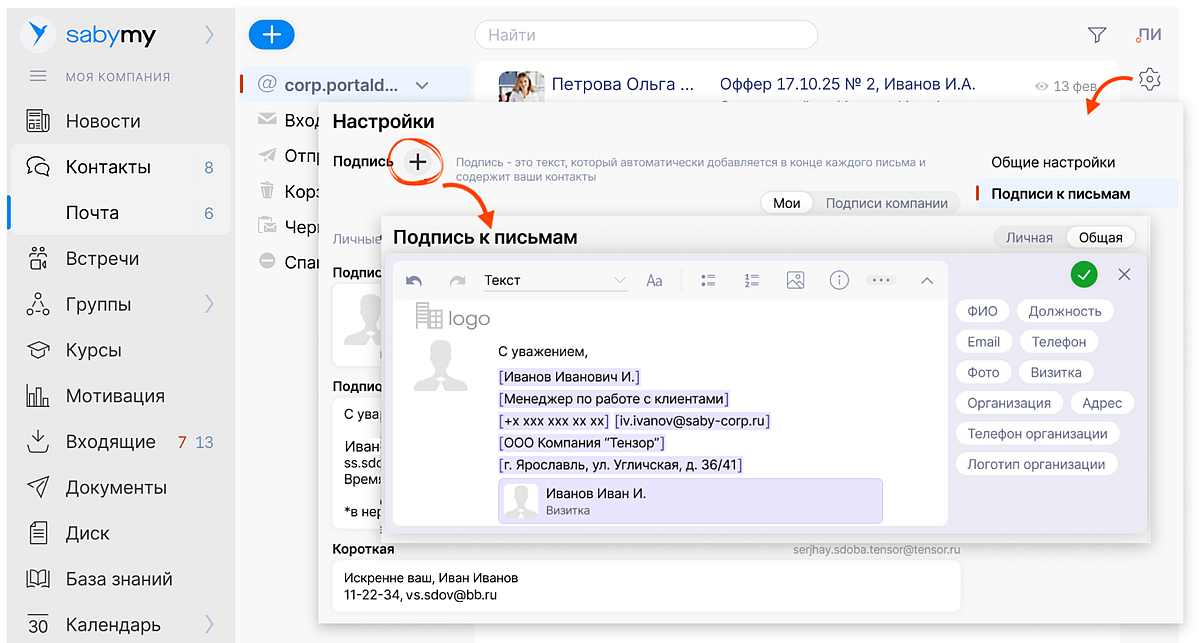
Task: Collapse the editor toolbar with chevron
Action: point(926,281)
